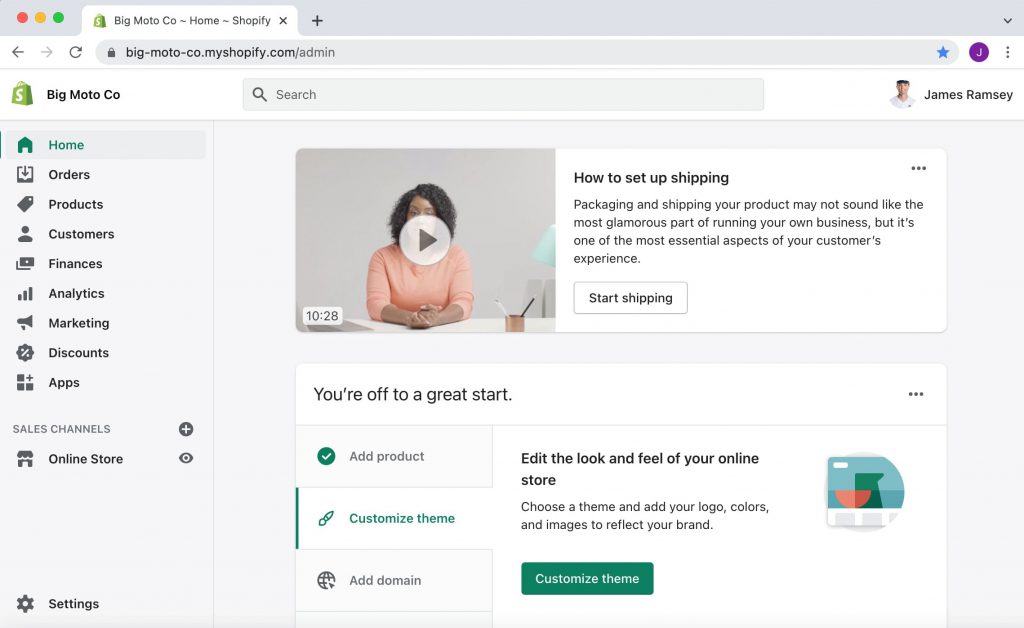Select the Add domain step
The image size is (1024, 628).
394,580
